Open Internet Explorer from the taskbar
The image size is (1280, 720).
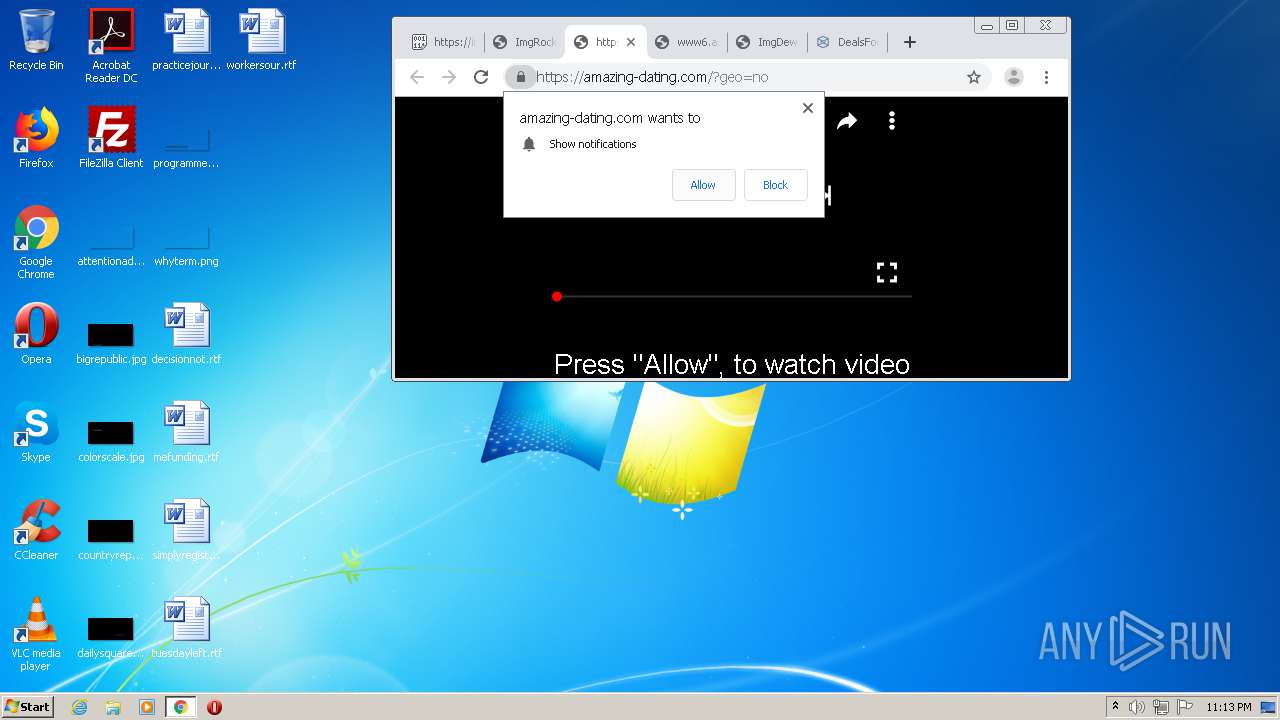tap(79, 707)
